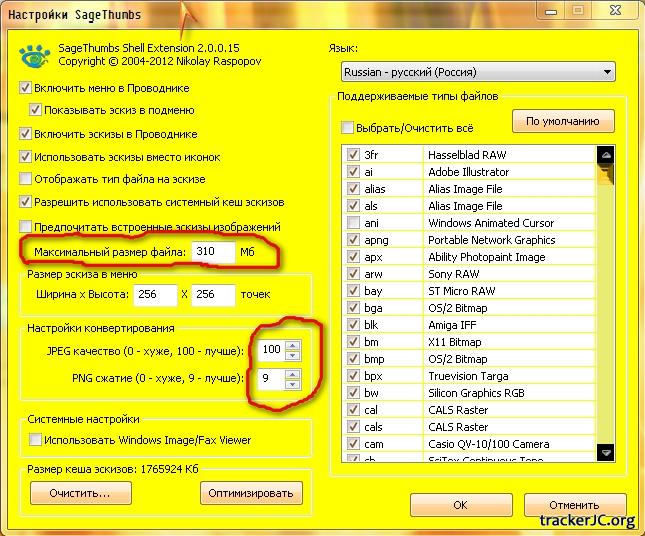Uncheck the bmp OS/2 Bitmap file type
Screen dimensions: 645x536
point(352,359)
